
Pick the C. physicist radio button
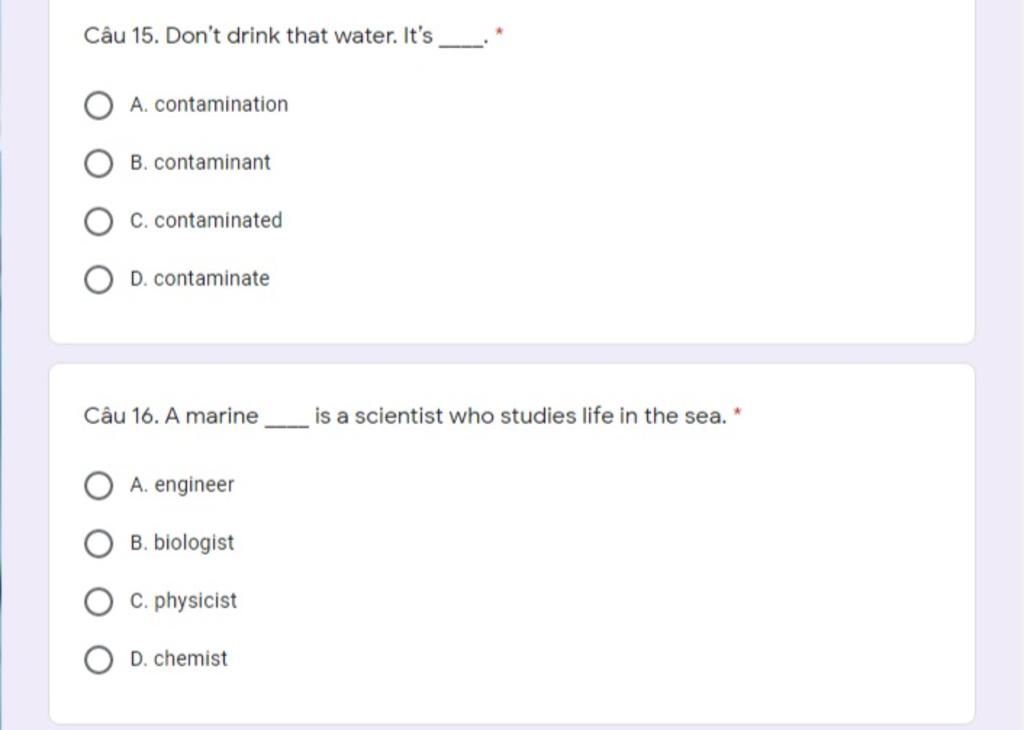(99, 601)
